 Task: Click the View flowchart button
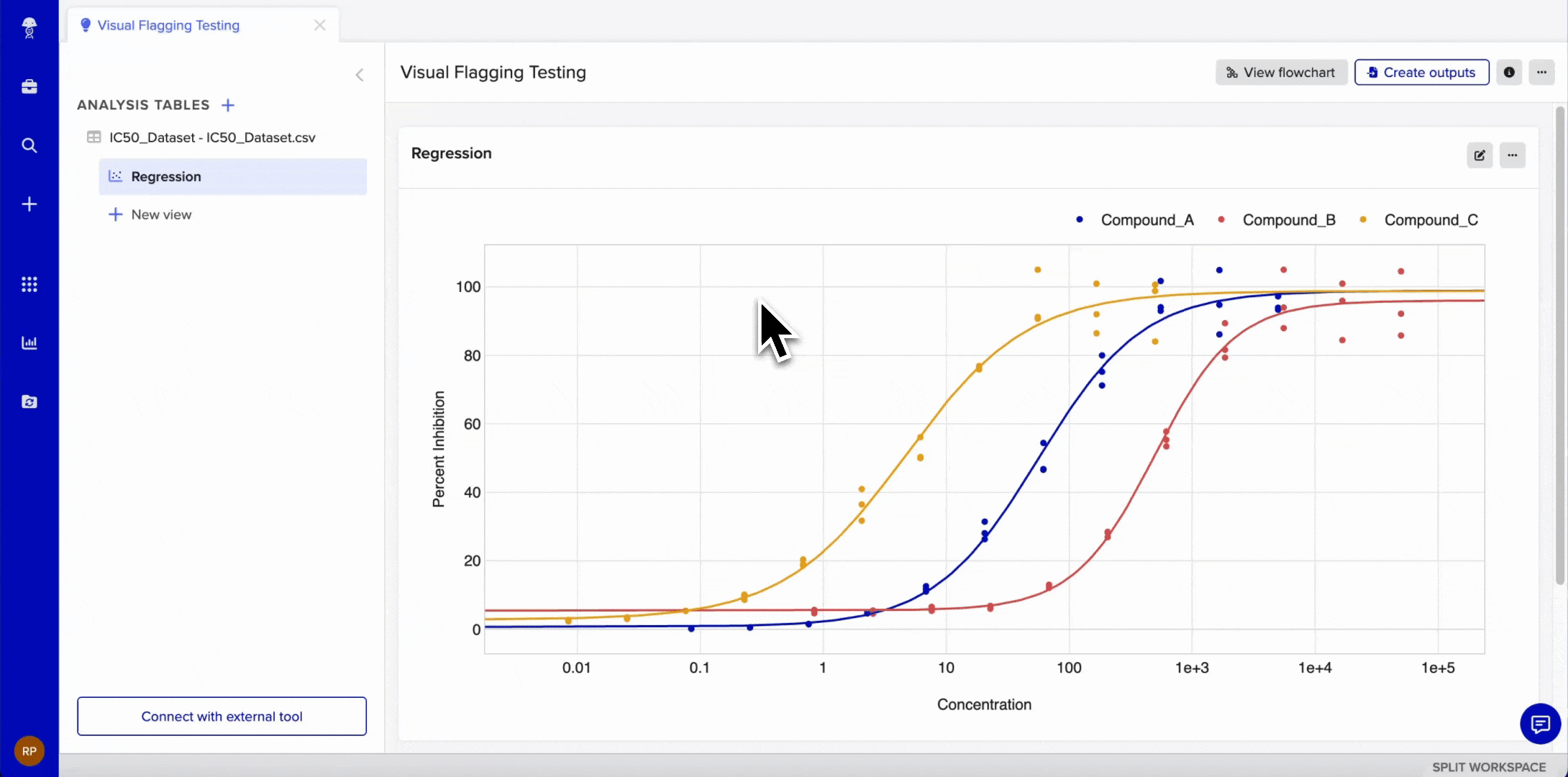[1281, 73]
